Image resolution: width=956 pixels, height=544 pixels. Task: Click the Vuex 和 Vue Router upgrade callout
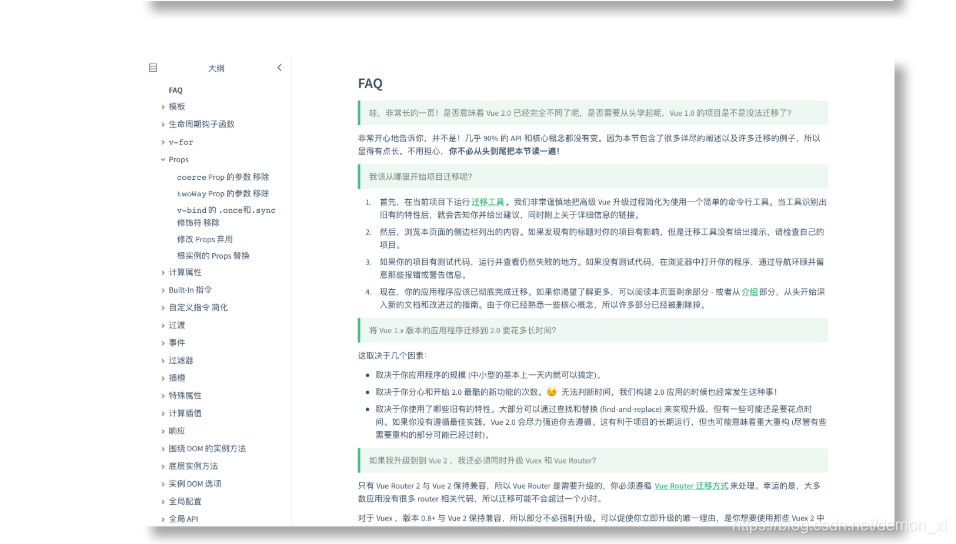pyautogui.click(x=593, y=460)
